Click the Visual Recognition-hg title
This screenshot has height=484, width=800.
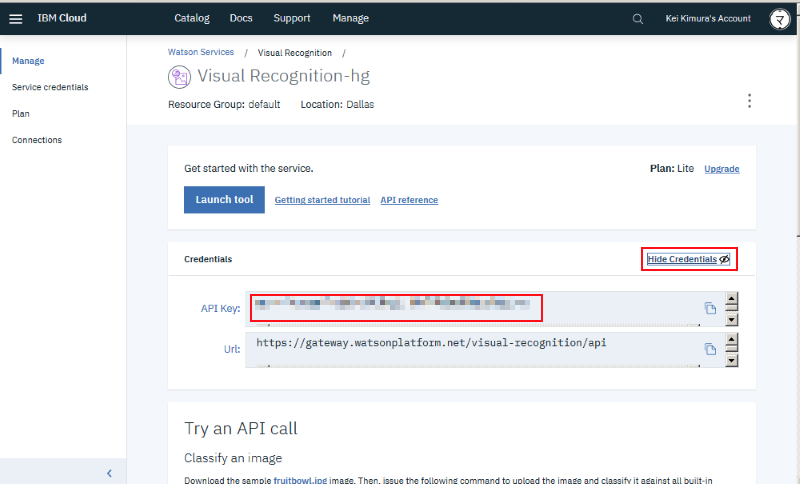point(283,76)
